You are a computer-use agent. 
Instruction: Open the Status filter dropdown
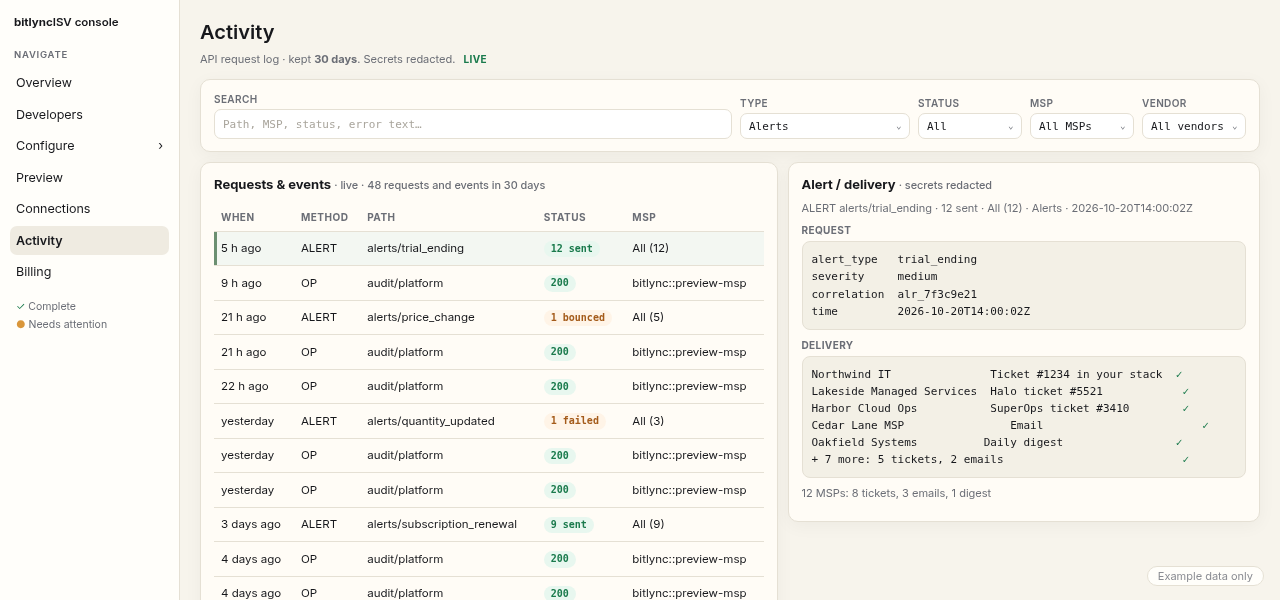970,126
